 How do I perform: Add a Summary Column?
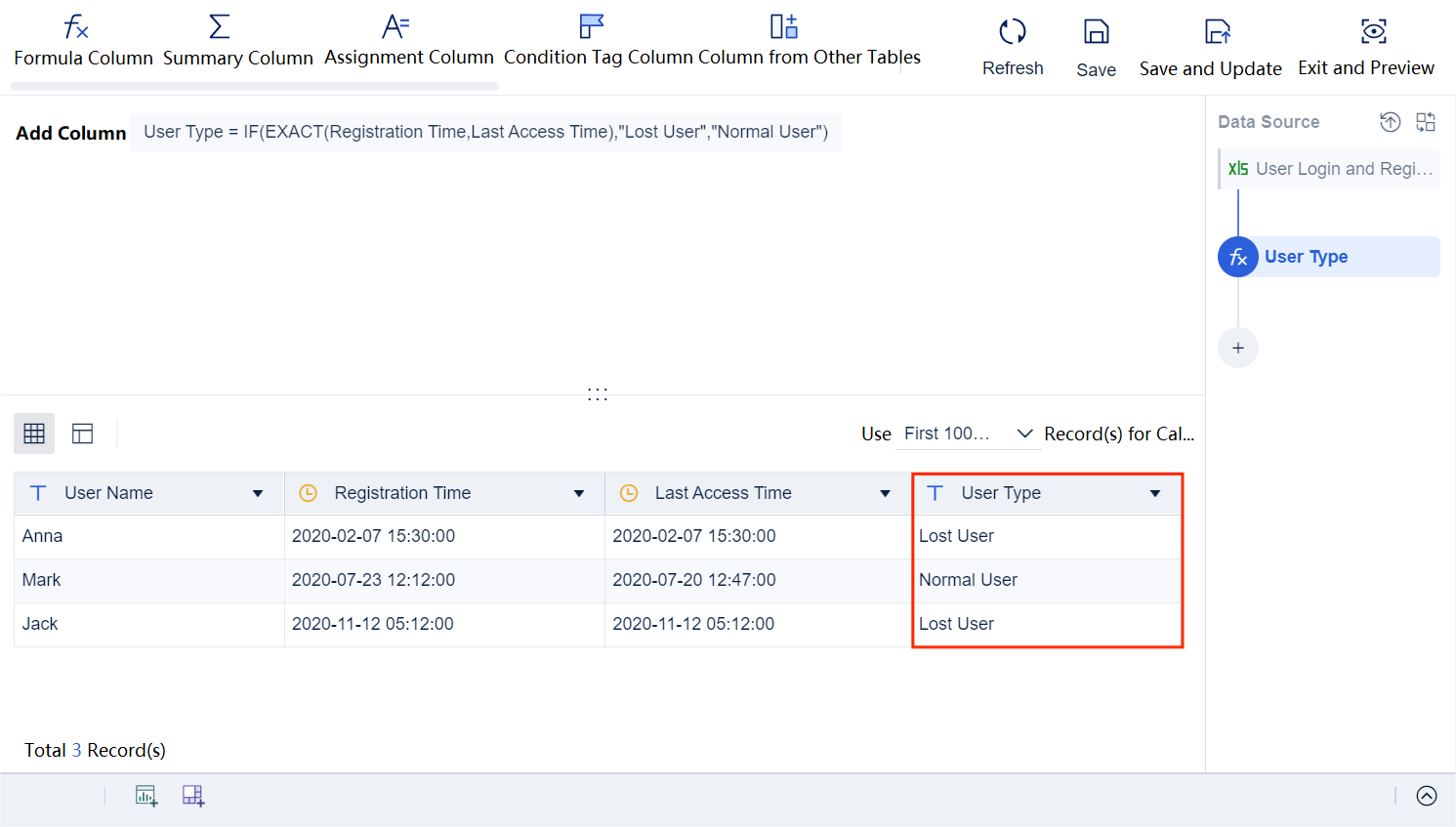click(x=237, y=39)
